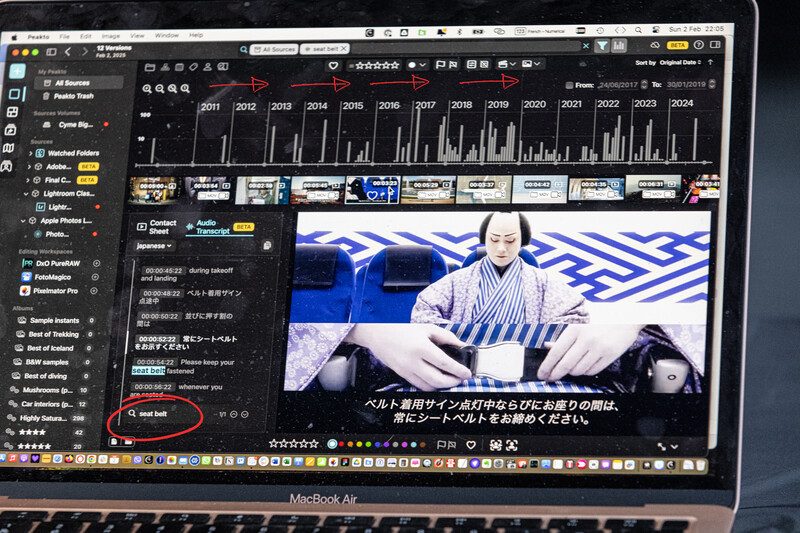
Task: Jump to transcript timestamp 00:00:54:22
Action: tap(156, 362)
